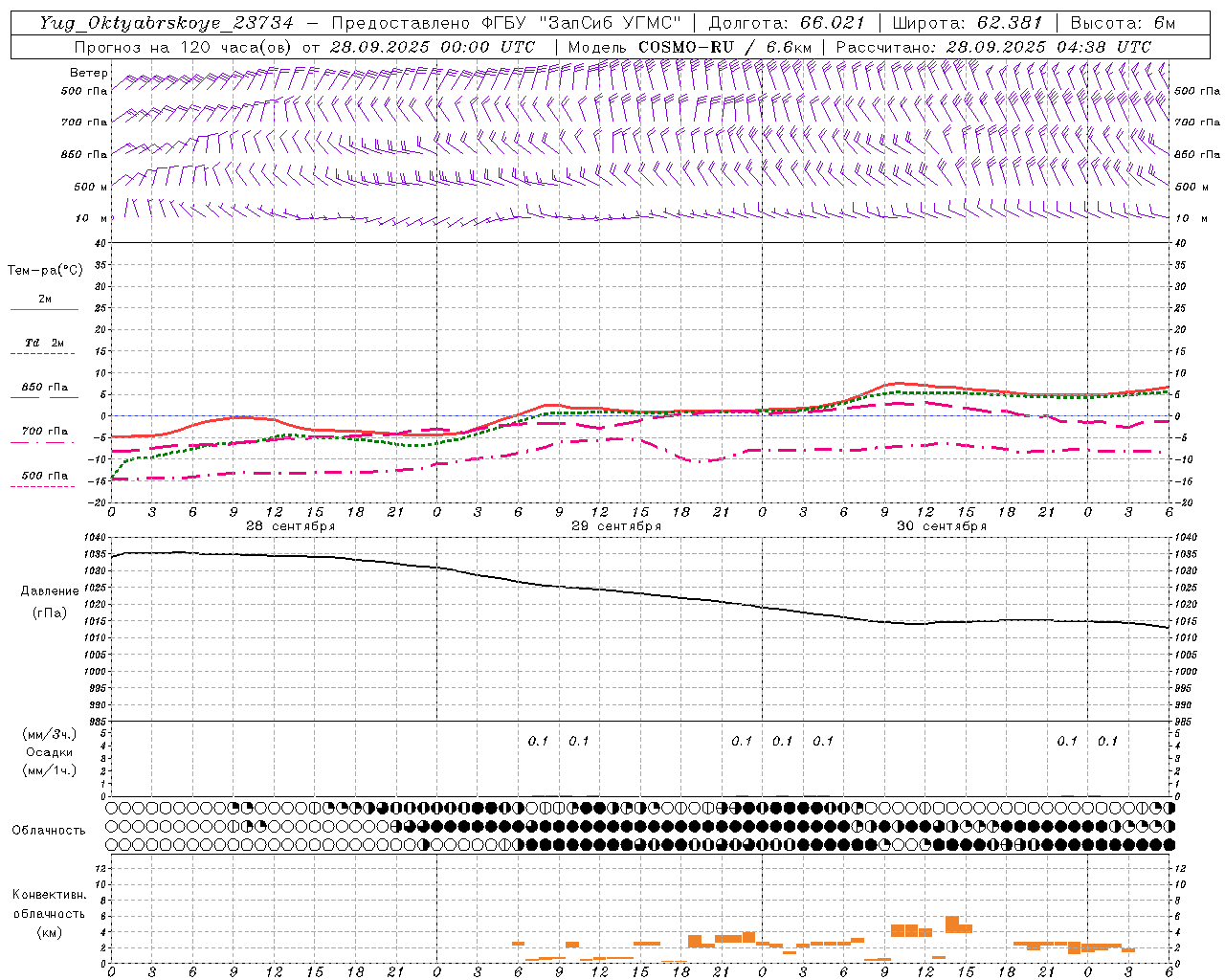
Task: Select the Td 2м legend entry
Action: [x=44, y=343]
